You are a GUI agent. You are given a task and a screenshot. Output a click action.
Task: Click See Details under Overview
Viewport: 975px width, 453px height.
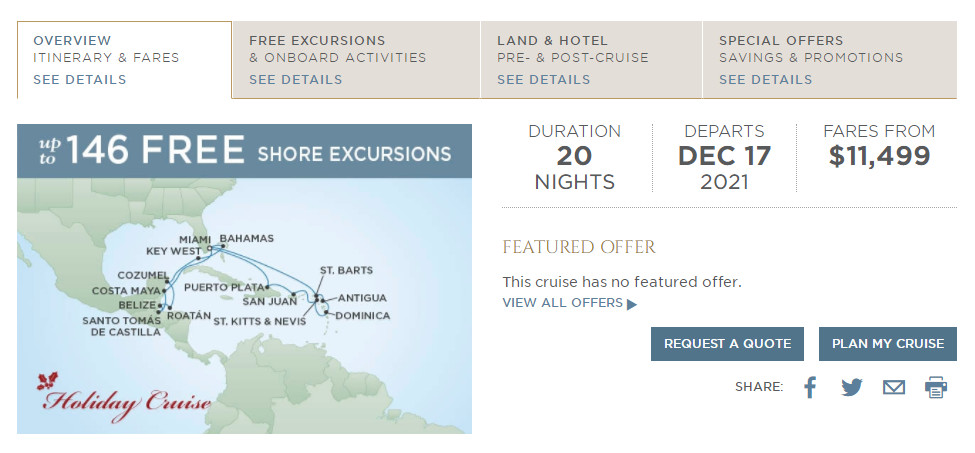tap(80, 80)
